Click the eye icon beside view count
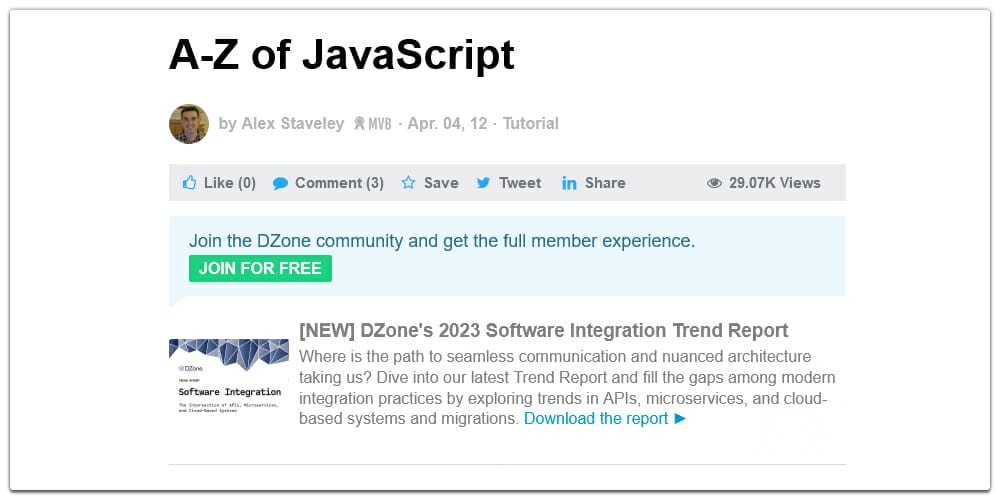This screenshot has height=500, width=1000. [714, 183]
